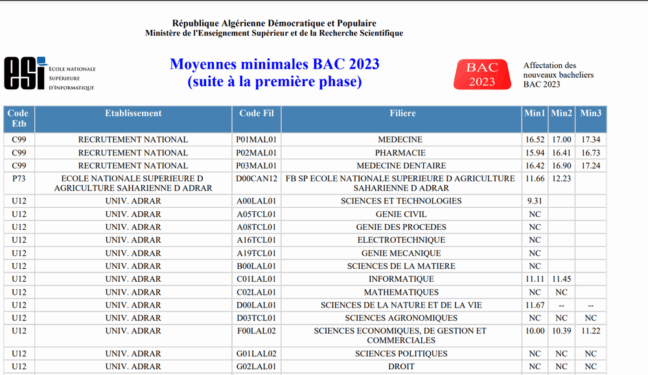Select the 'PHARMACIE' filiere cell

[400, 153]
